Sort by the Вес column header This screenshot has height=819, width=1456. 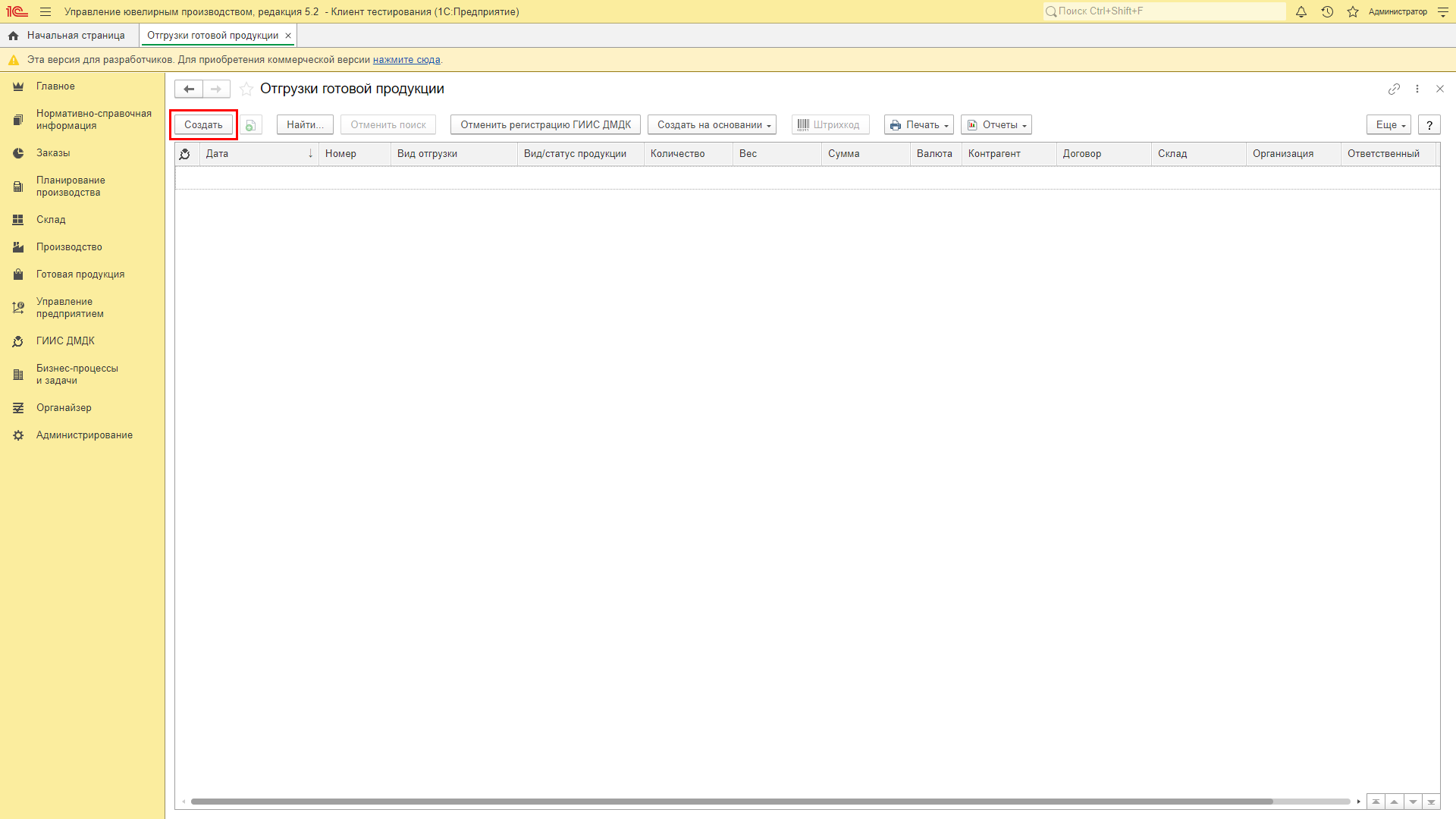[777, 154]
